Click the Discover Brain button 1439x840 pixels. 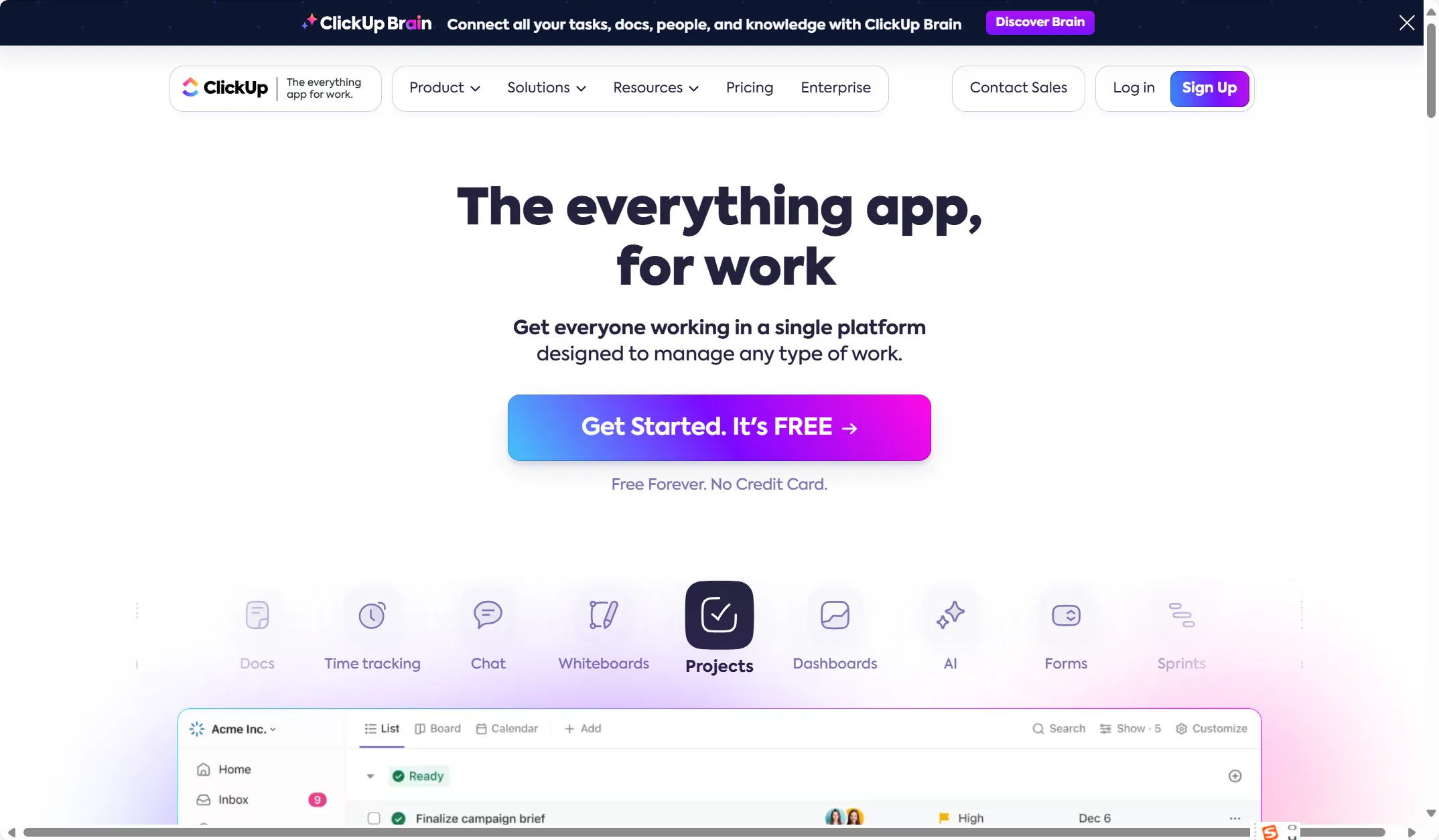[1040, 22]
